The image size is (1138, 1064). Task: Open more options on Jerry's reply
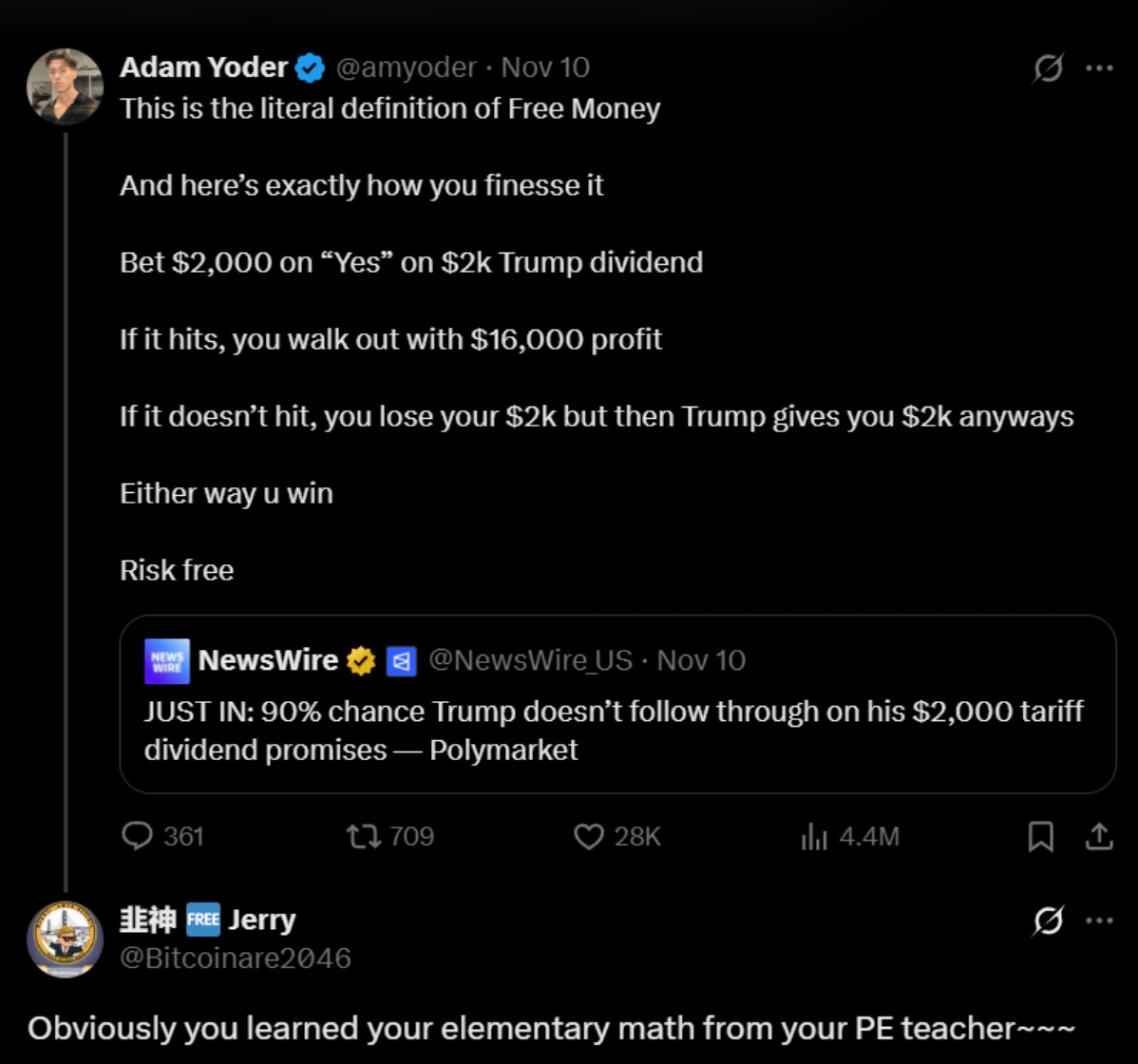coord(1099,920)
